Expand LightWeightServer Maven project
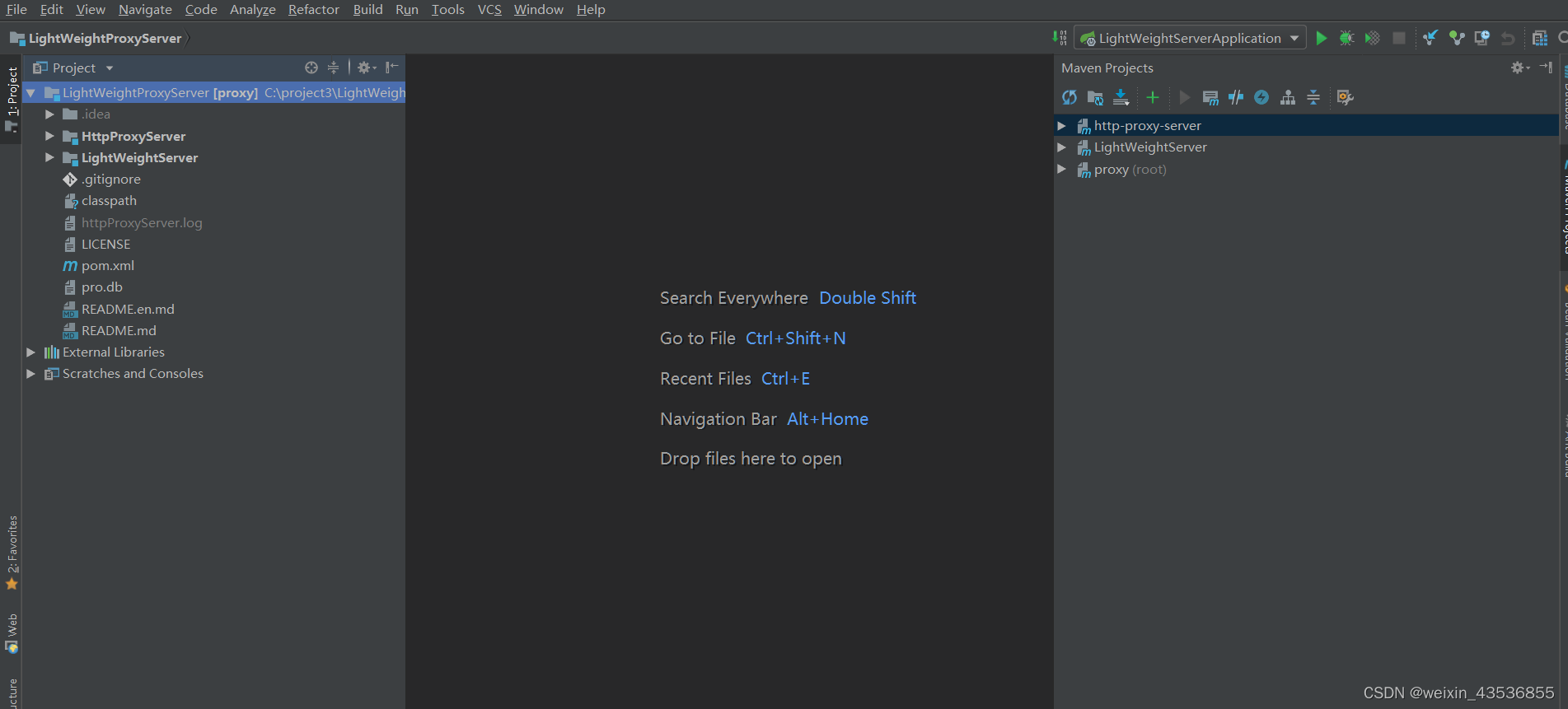This screenshot has width=1568, height=709. coord(1062,147)
